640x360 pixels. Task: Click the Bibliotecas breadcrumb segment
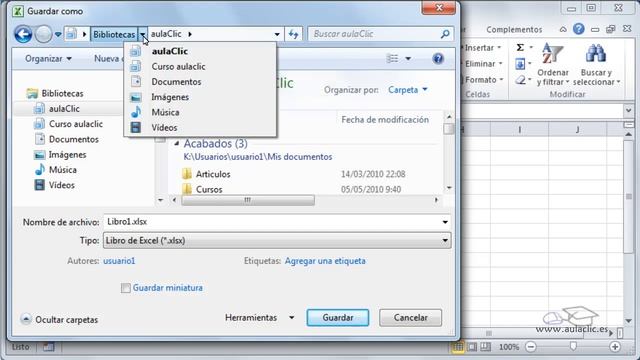[114, 34]
